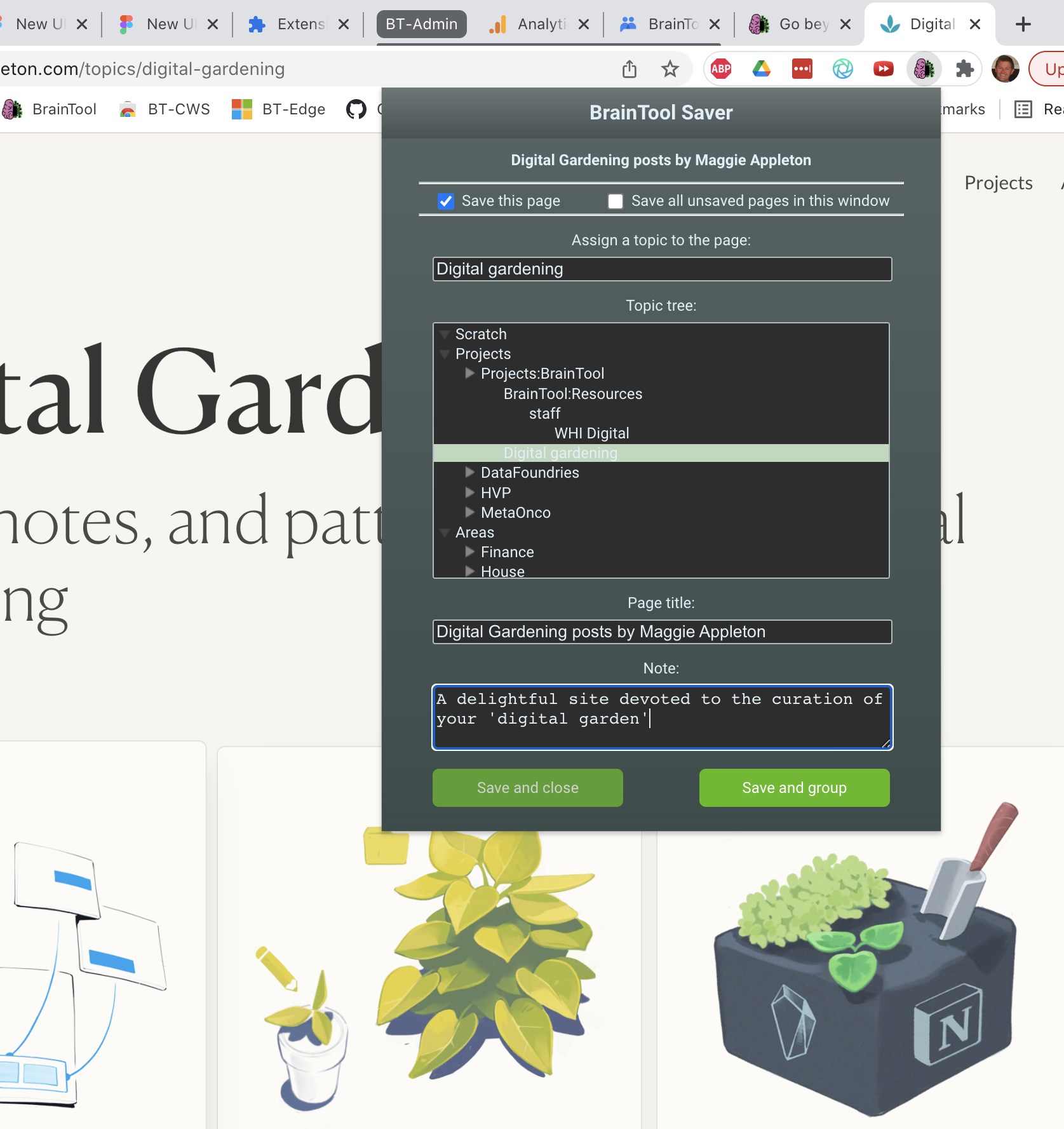Open the Extensions puzzle piece menu
This screenshot has height=1129, width=1064.
click(x=965, y=69)
